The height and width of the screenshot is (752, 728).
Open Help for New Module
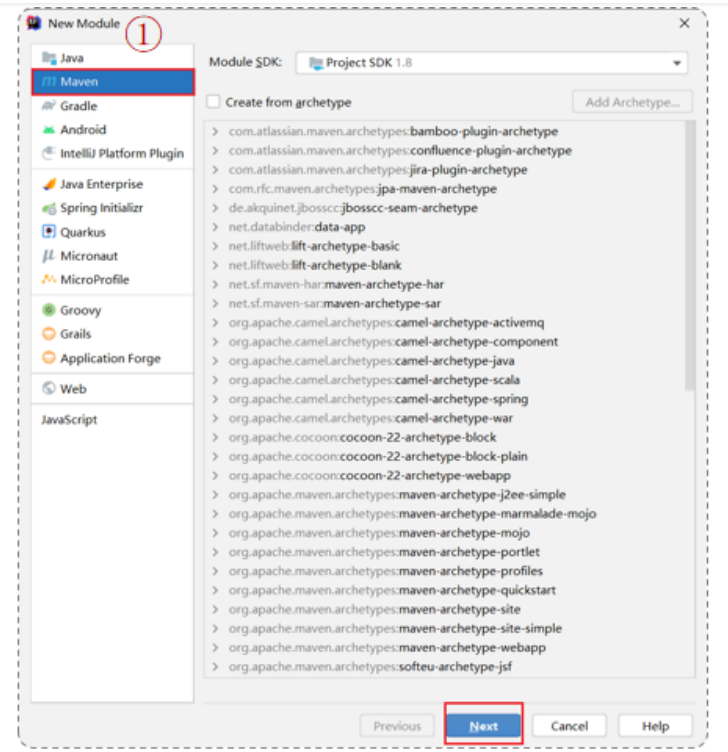pyautogui.click(x=655, y=726)
